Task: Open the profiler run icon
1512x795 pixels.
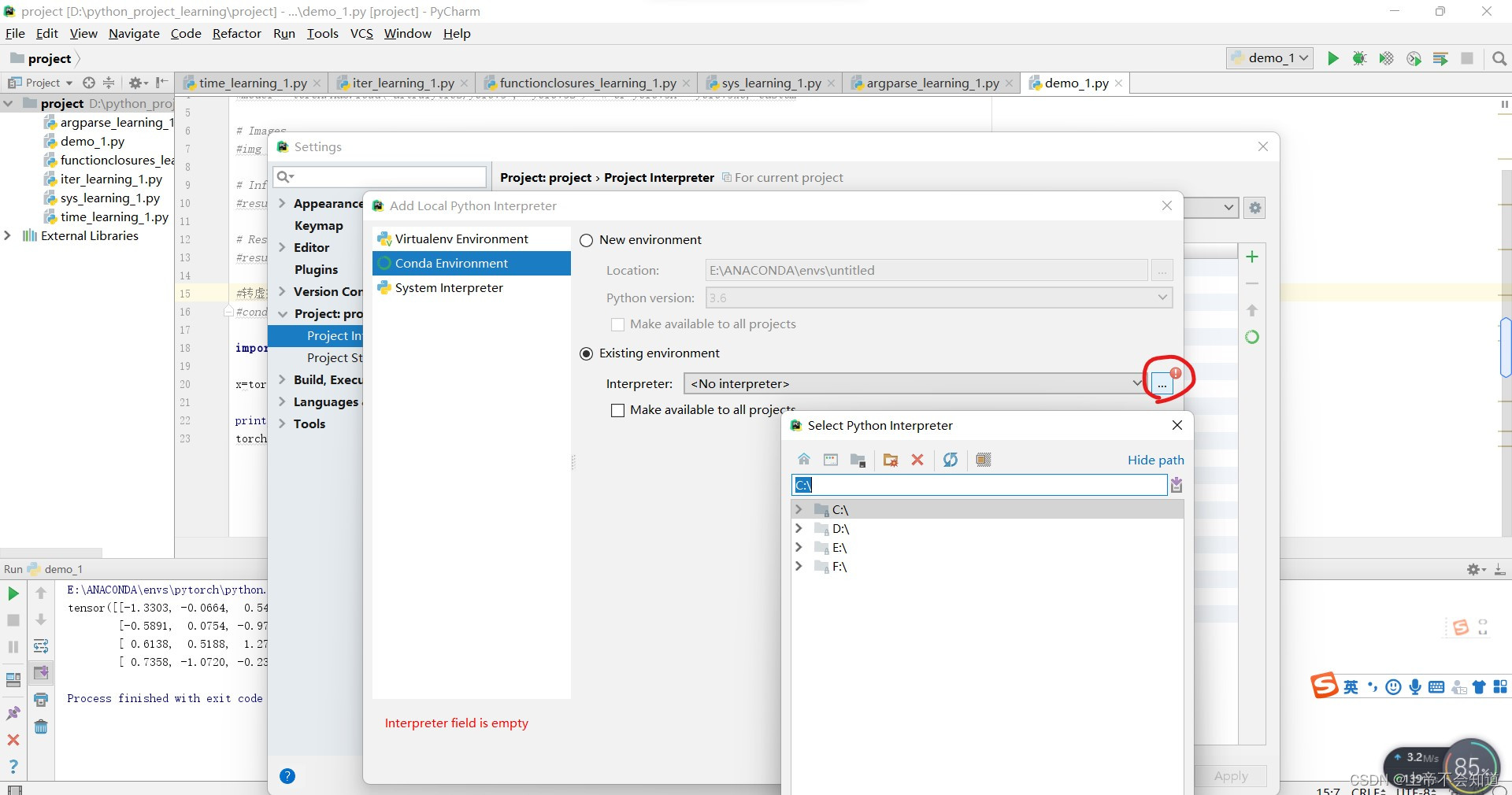Action: coord(1414,58)
